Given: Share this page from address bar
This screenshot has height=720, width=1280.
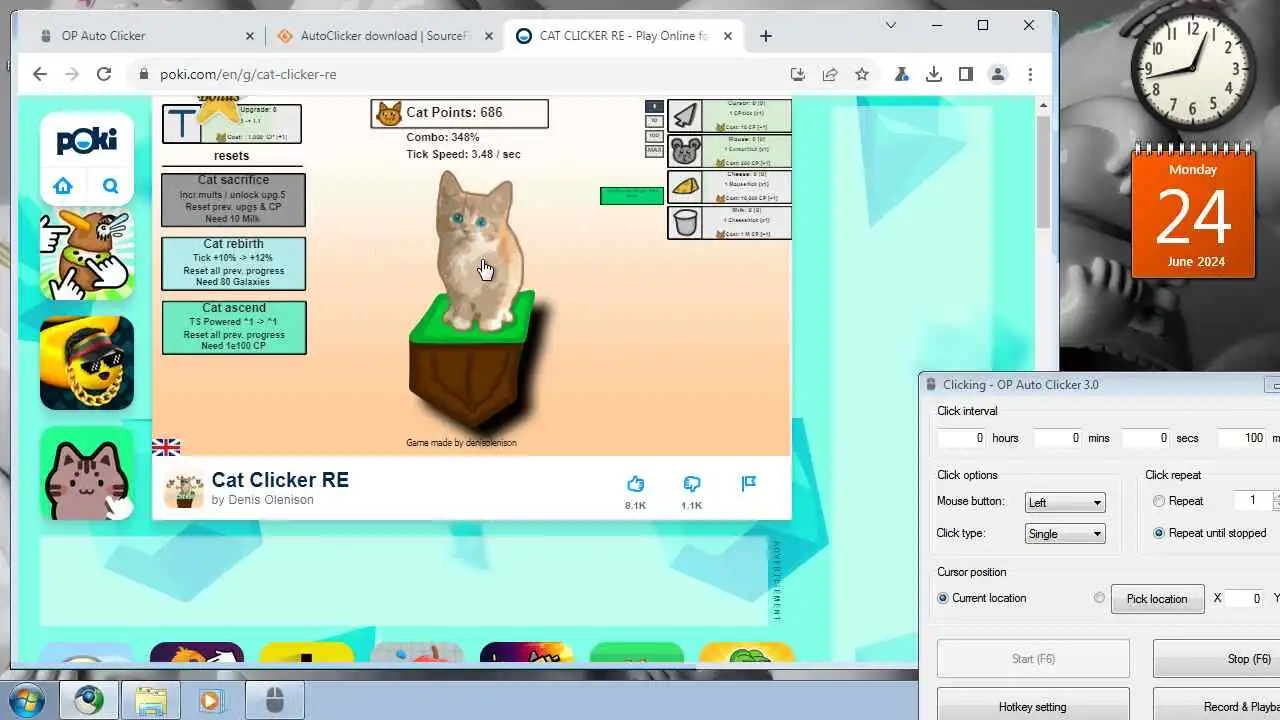Looking at the screenshot, I should (x=830, y=74).
